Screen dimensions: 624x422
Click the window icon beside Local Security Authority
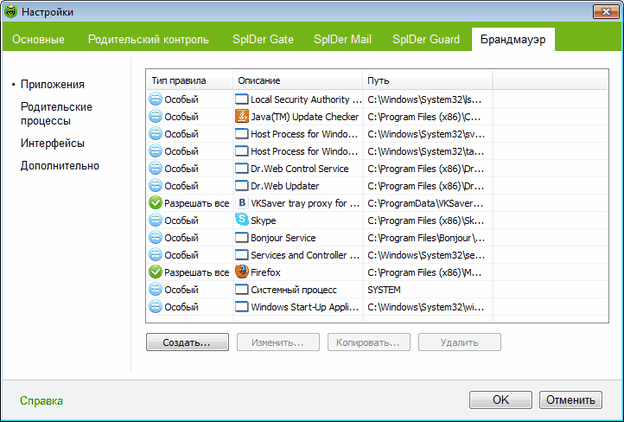coord(242,99)
